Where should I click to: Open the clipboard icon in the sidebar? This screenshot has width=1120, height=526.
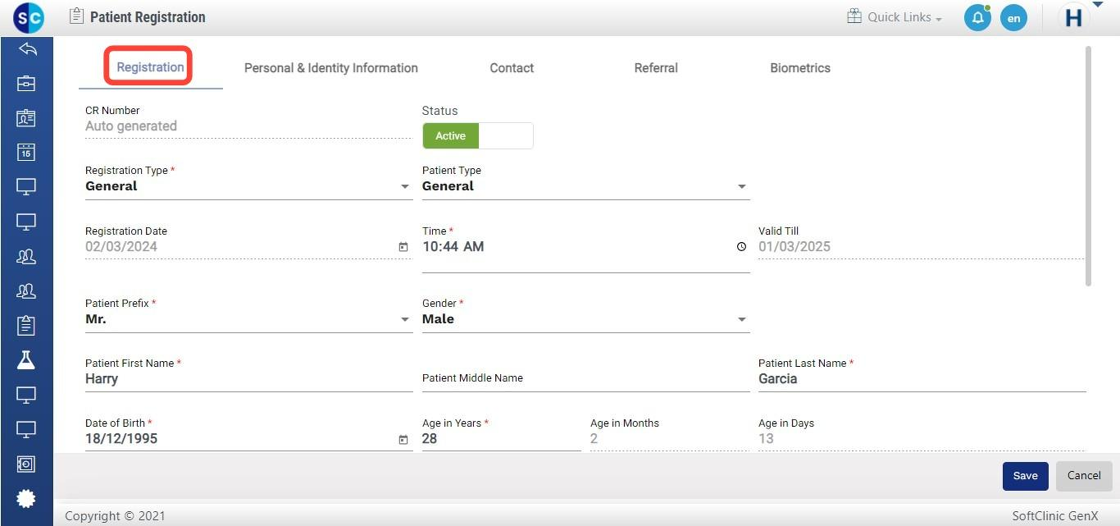[26, 325]
